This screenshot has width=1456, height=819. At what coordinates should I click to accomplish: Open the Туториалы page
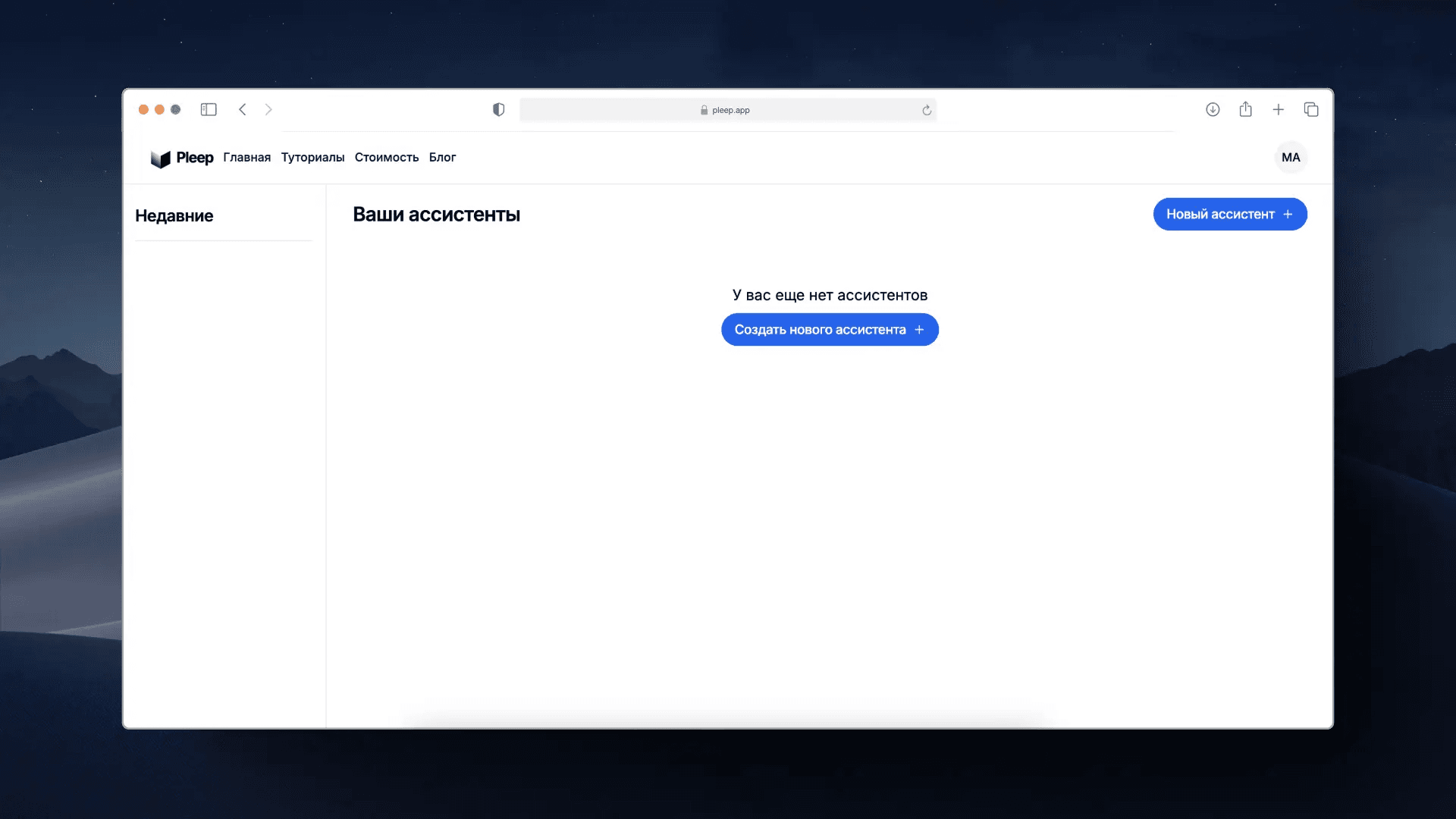(x=312, y=158)
